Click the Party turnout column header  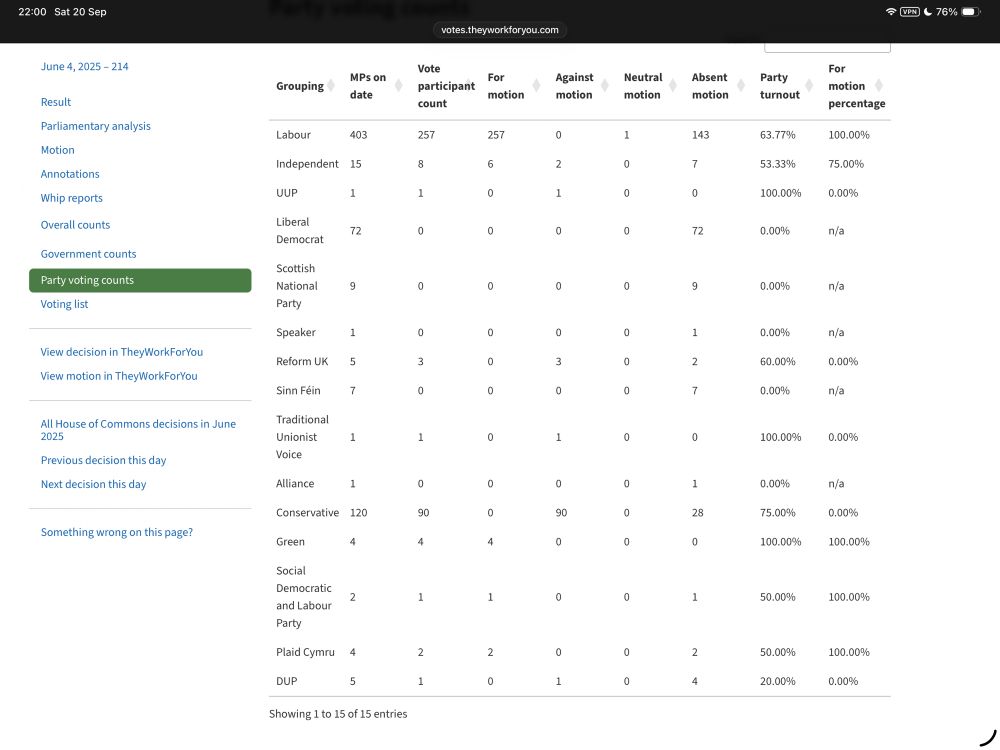click(779, 86)
